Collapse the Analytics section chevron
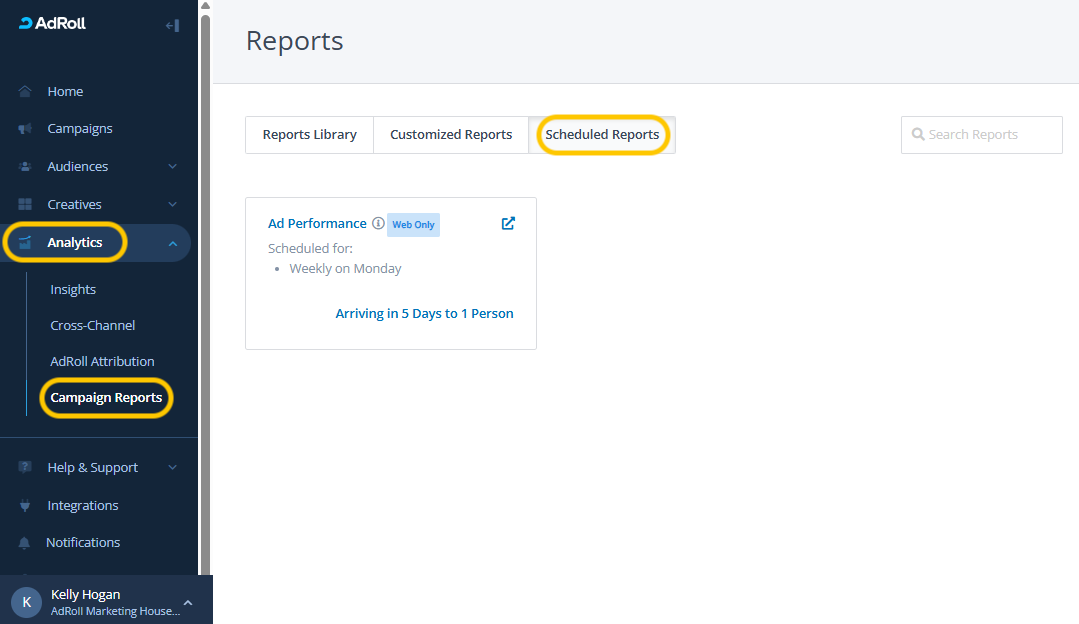1079x624 pixels. pos(172,243)
